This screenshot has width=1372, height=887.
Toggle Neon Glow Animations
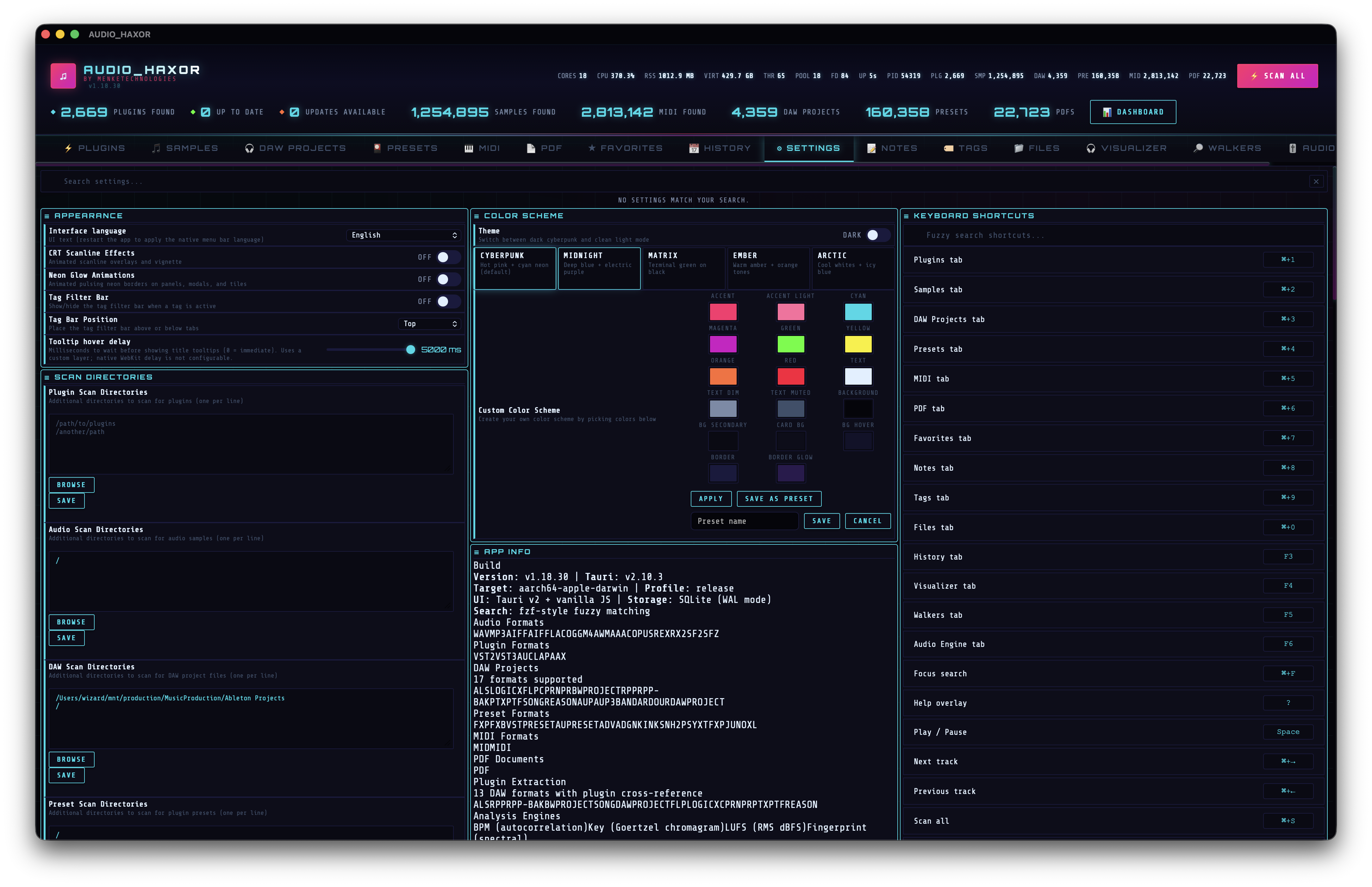pyautogui.click(x=448, y=279)
